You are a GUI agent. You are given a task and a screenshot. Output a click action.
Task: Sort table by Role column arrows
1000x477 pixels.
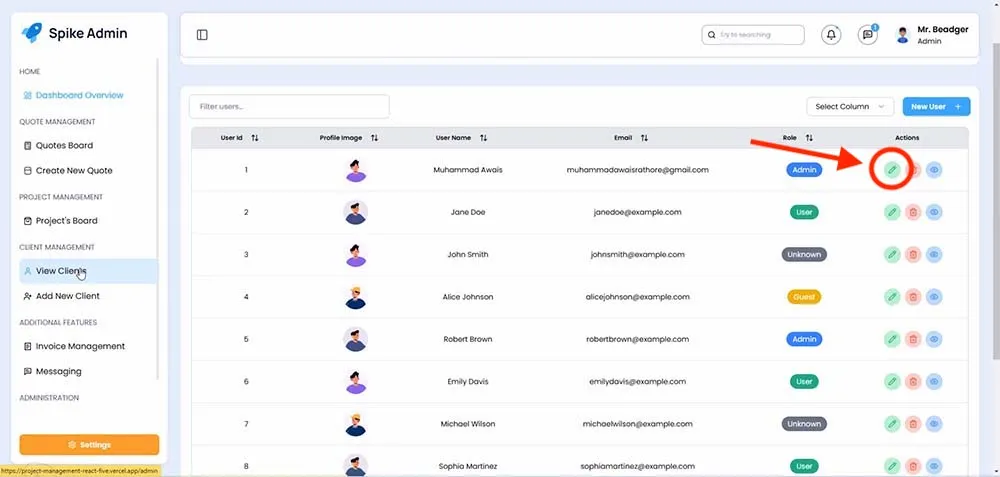click(x=809, y=138)
